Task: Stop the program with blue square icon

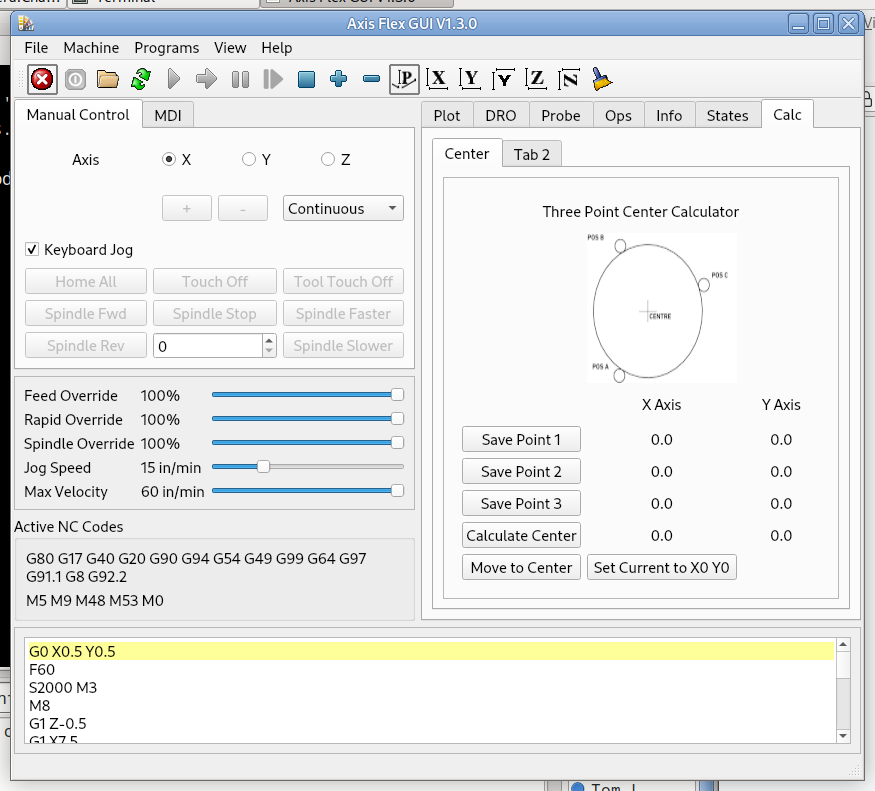Action: point(306,79)
